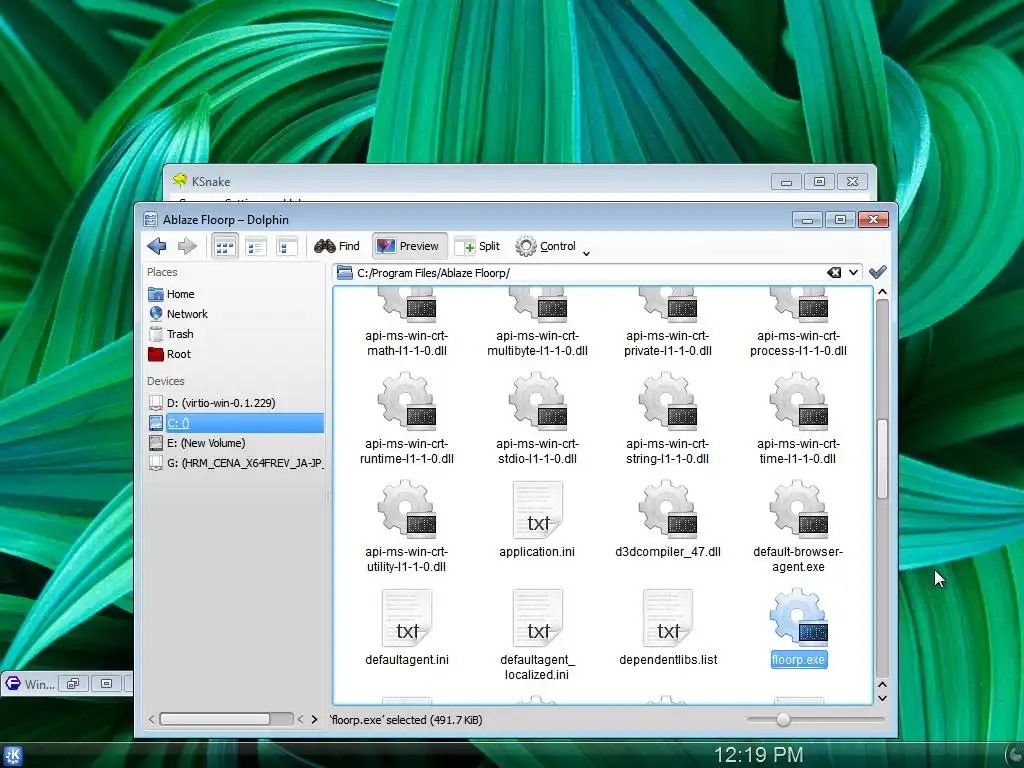Go forward using the grey Forward arrow
This screenshot has height=768, width=1024.
(x=187, y=246)
